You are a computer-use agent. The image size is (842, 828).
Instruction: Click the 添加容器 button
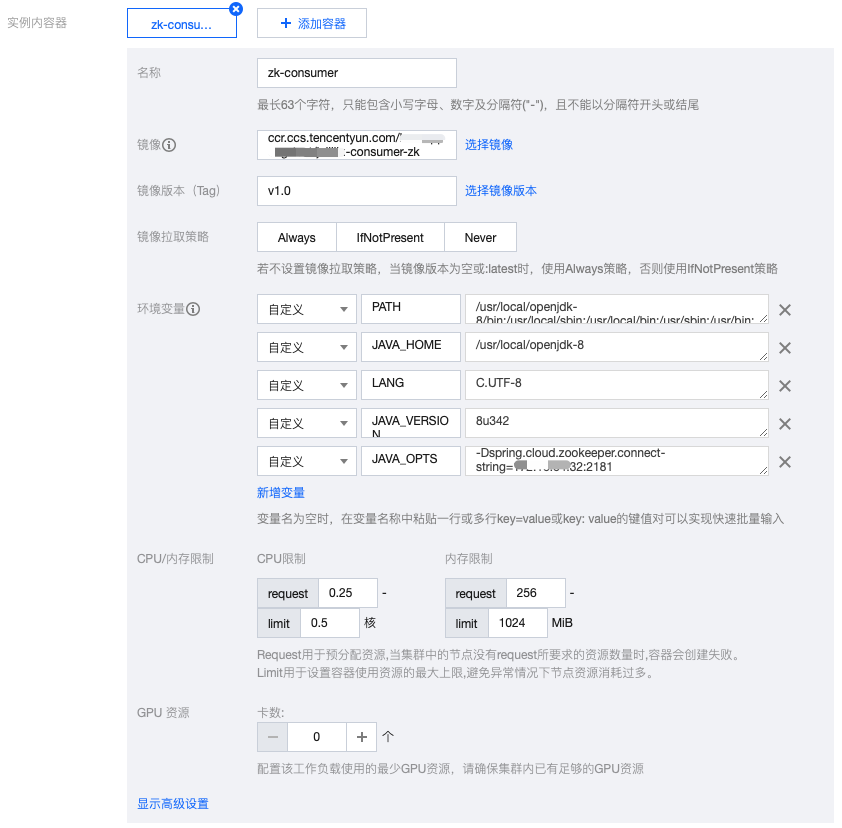point(312,23)
